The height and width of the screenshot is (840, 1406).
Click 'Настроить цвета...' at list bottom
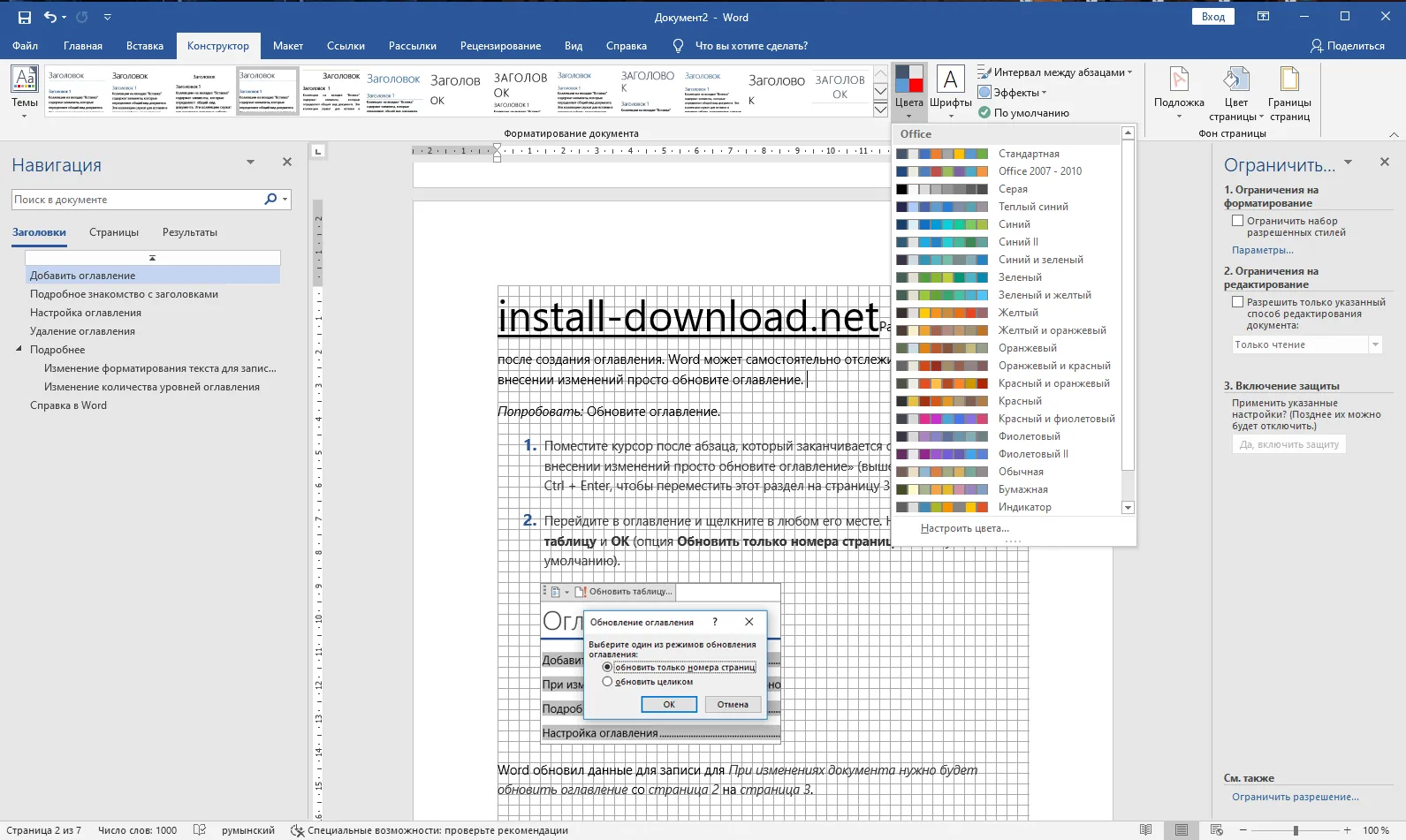(x=964, y=528)
